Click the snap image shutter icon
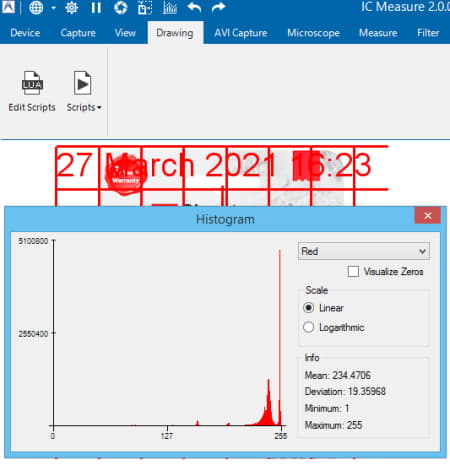Image resolution: width=450 pixels, height=465 pixels. (120, 7)
